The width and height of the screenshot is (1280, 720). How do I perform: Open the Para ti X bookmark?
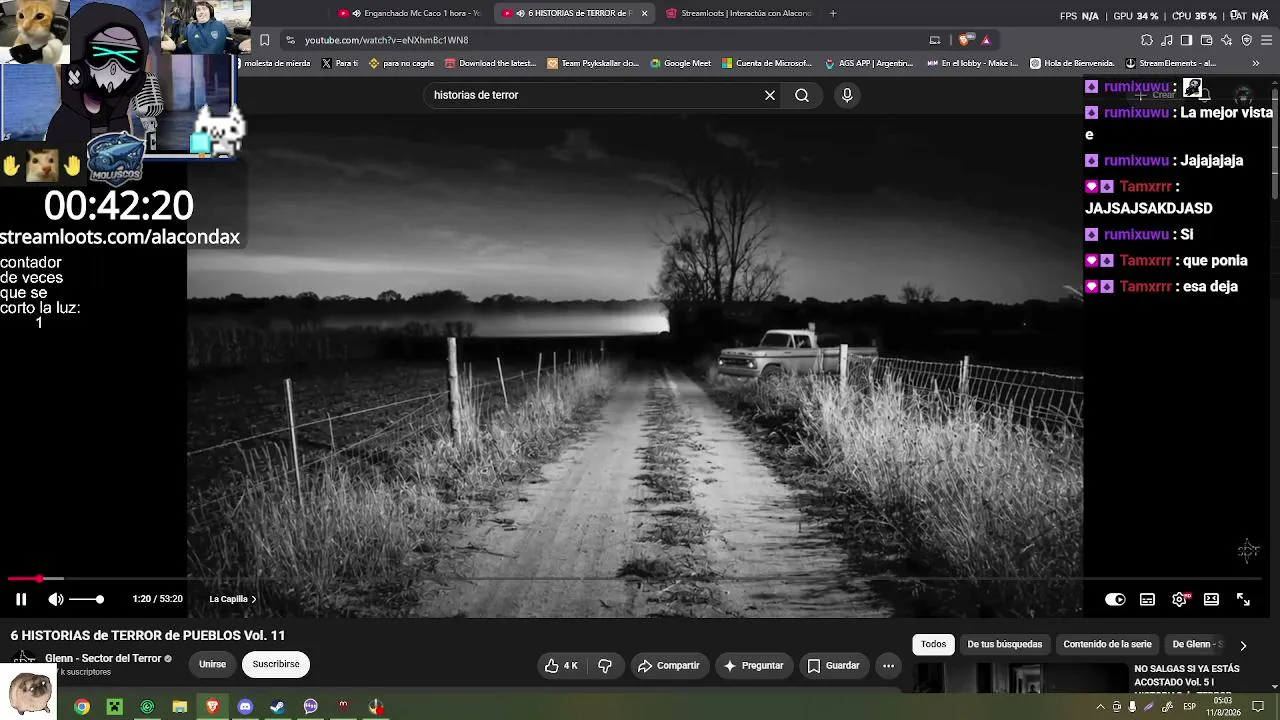tap(340, 63)
